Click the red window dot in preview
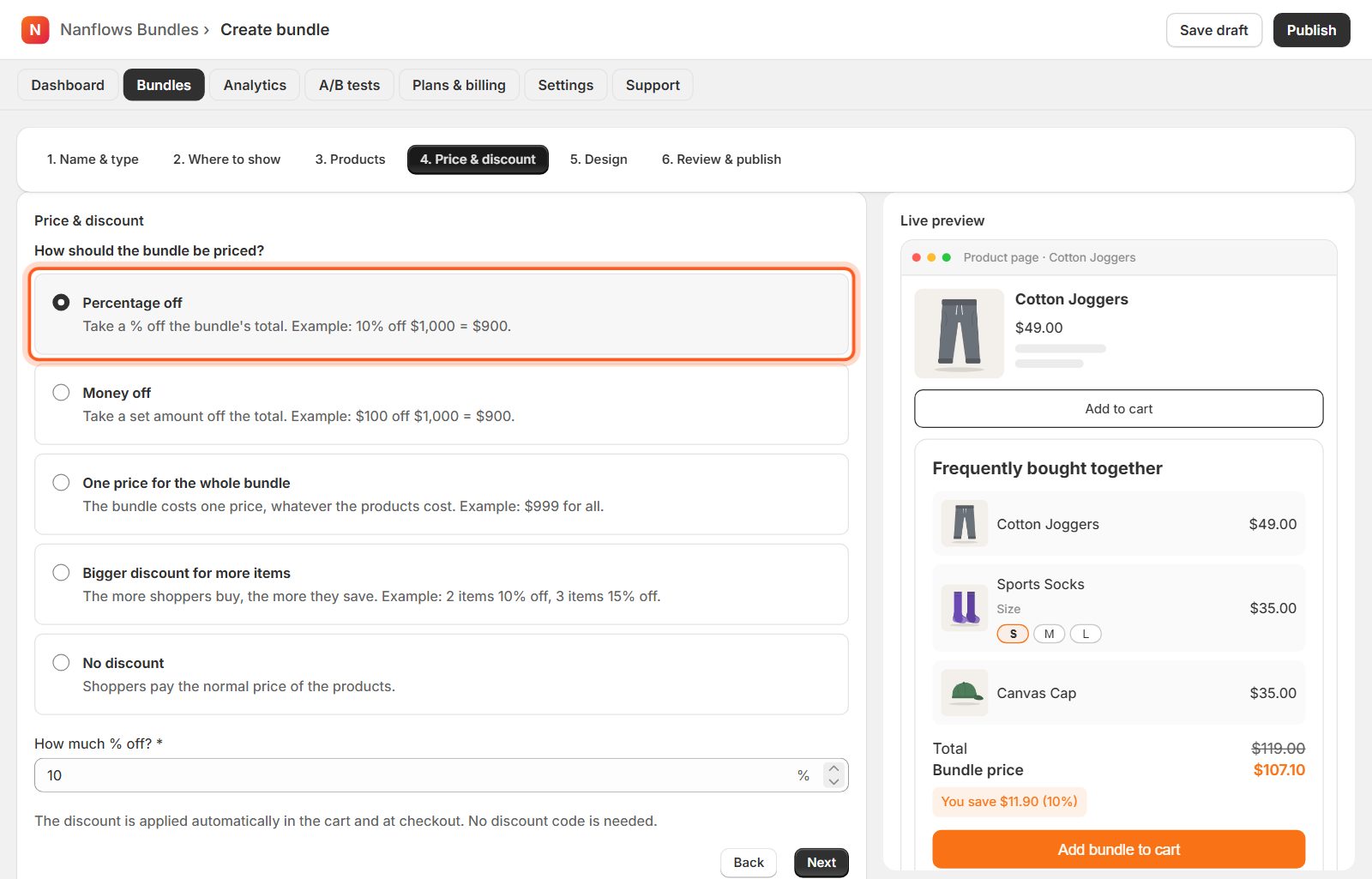 pyautogui.click(x=917, y=257)
